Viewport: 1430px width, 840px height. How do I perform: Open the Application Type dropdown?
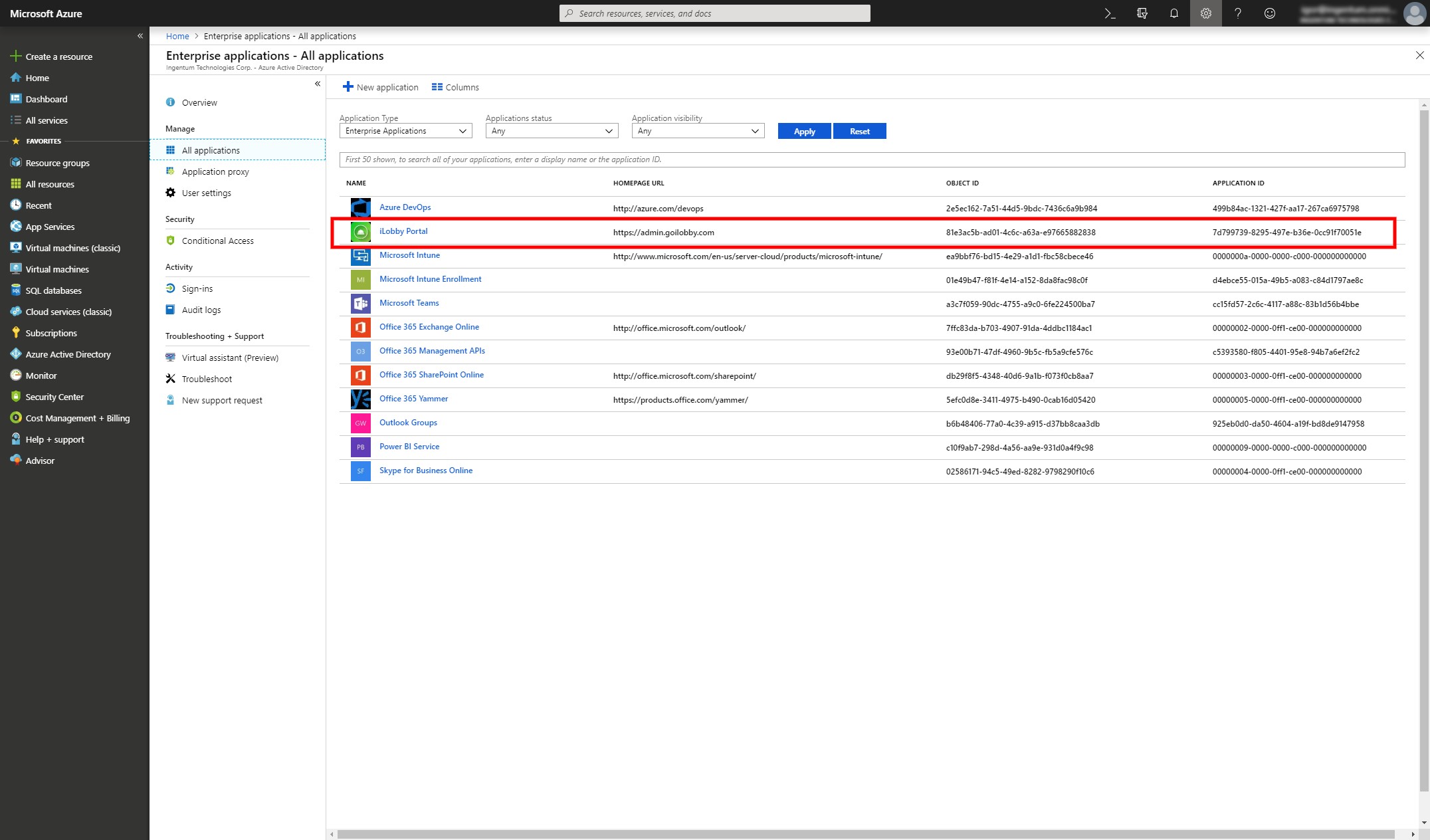click(x=405, y=131)
